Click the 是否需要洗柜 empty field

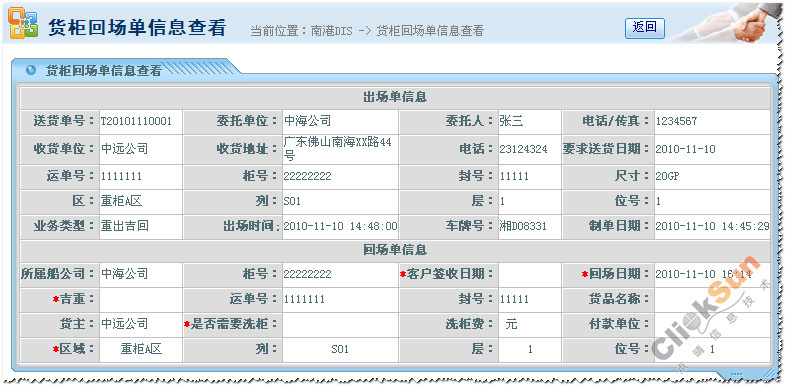tap(340, 324)
